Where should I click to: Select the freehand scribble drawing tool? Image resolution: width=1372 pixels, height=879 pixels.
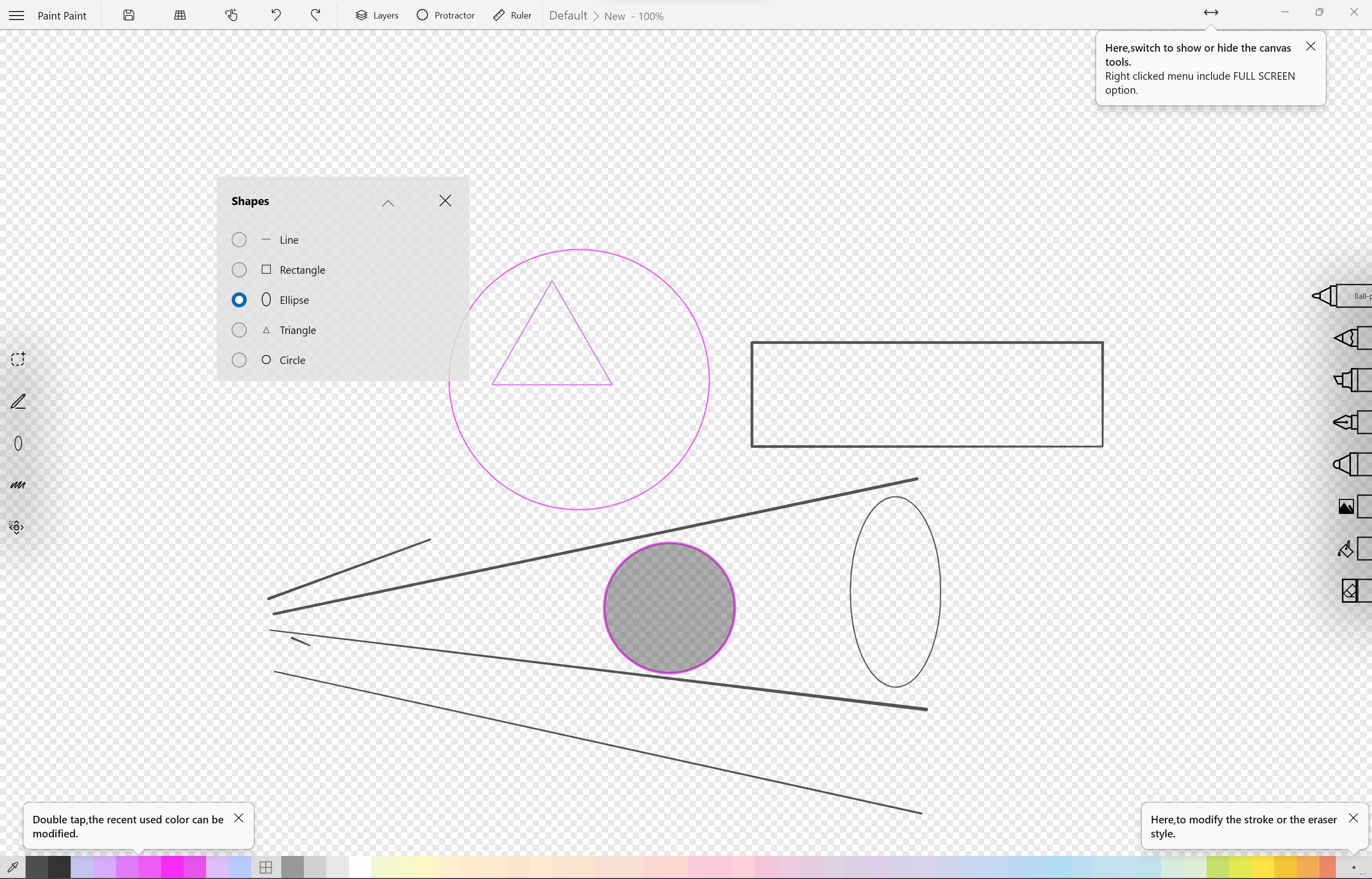[x=18, y=485]
